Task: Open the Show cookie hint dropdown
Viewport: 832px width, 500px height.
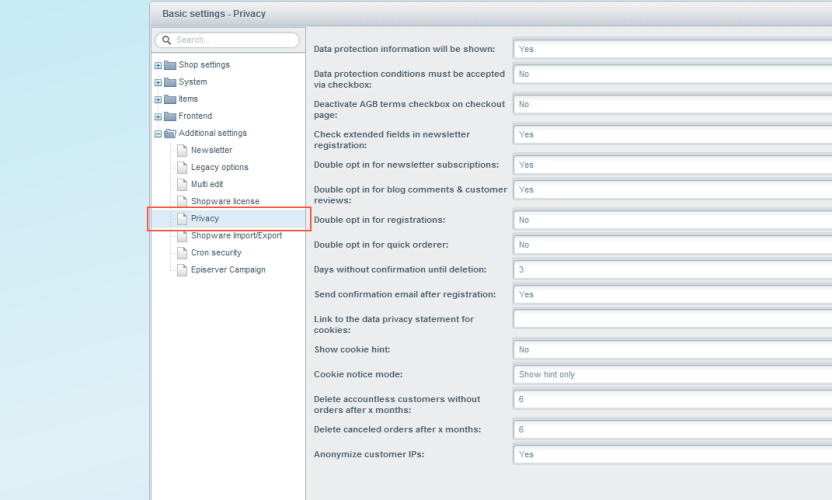Action: pos(672,349)
